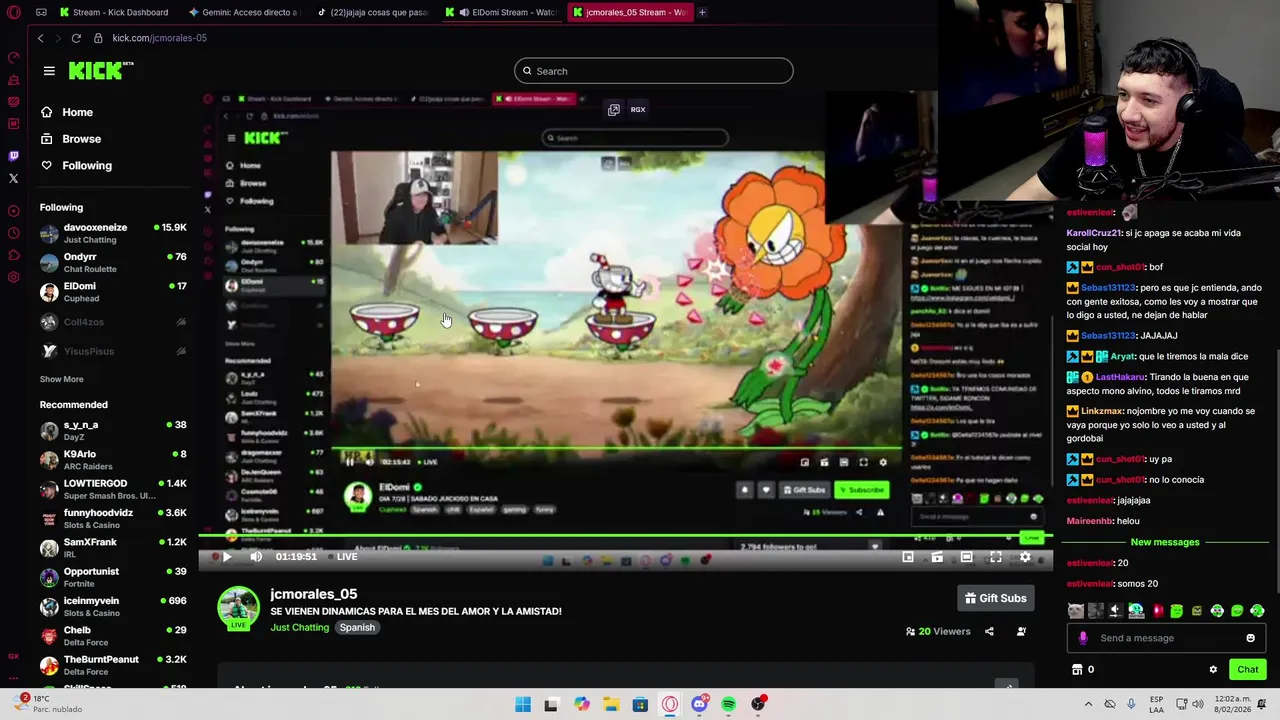Open Spotify from the taskbar
This screenshot has height=720, width=1280.
point(728,704)
